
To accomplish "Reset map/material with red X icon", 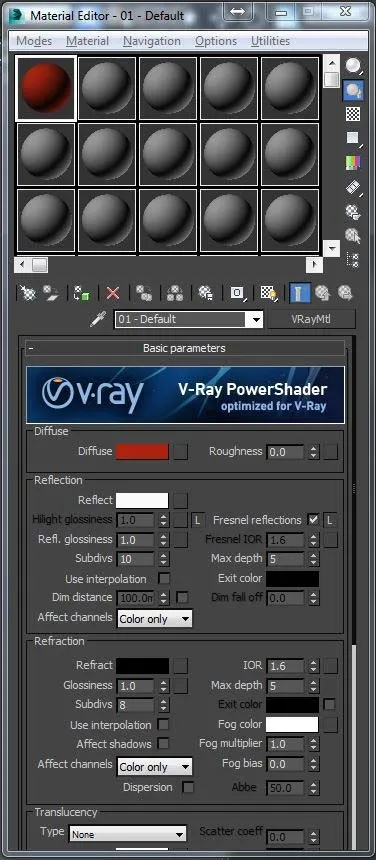I will coord(113,293).
